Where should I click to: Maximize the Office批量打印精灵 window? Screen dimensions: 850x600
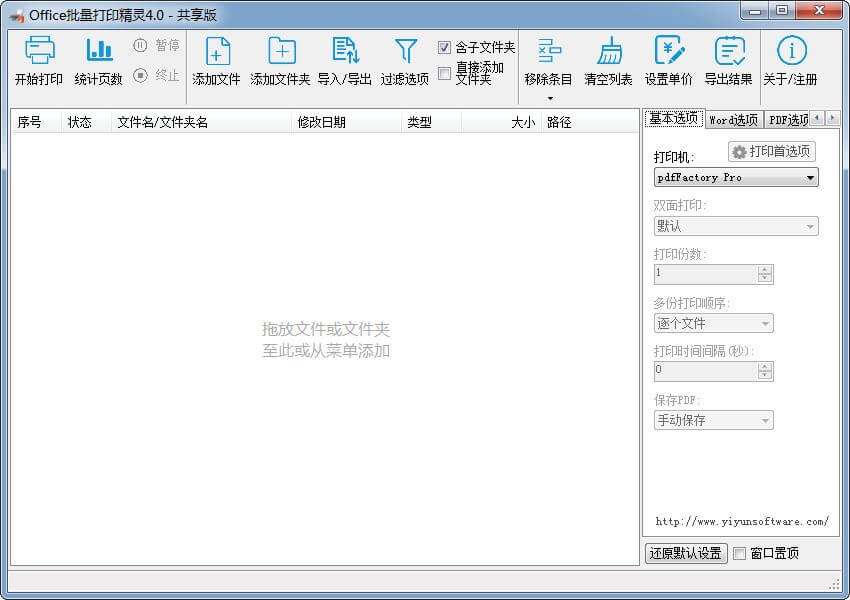click(782, 11)
